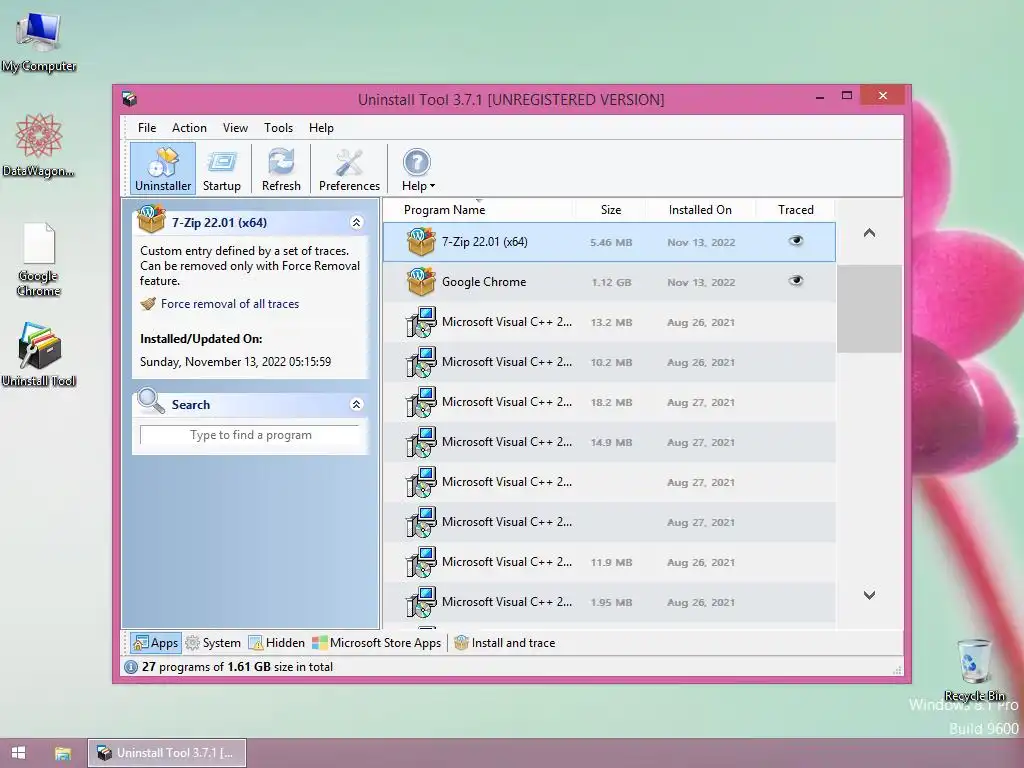Switch to the Apps tab
Screen dimensions: 1024x768
(x=155, y=643)
